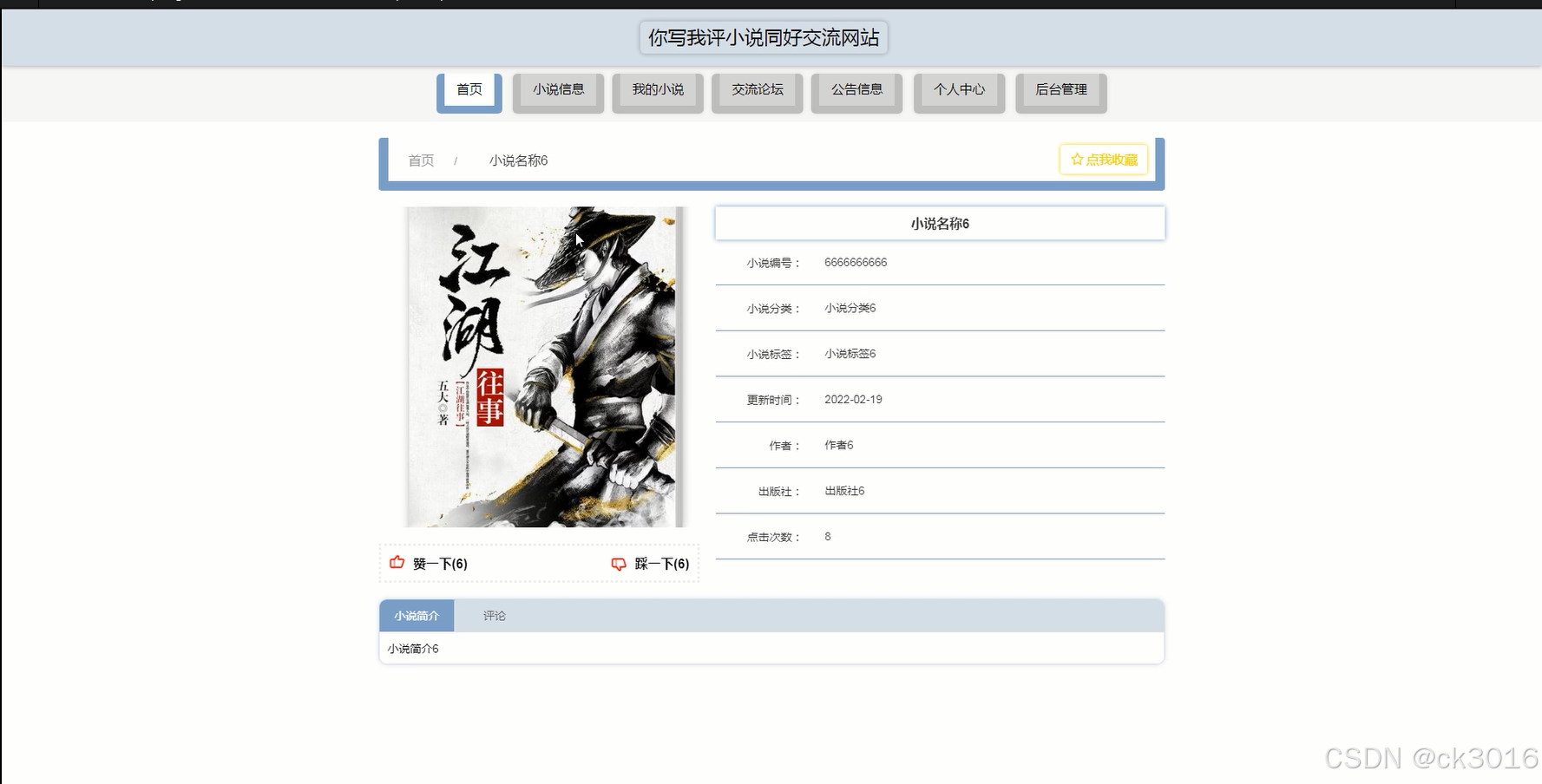
Task: Click the 赞一下(6) label
Action: coord(440,564)
